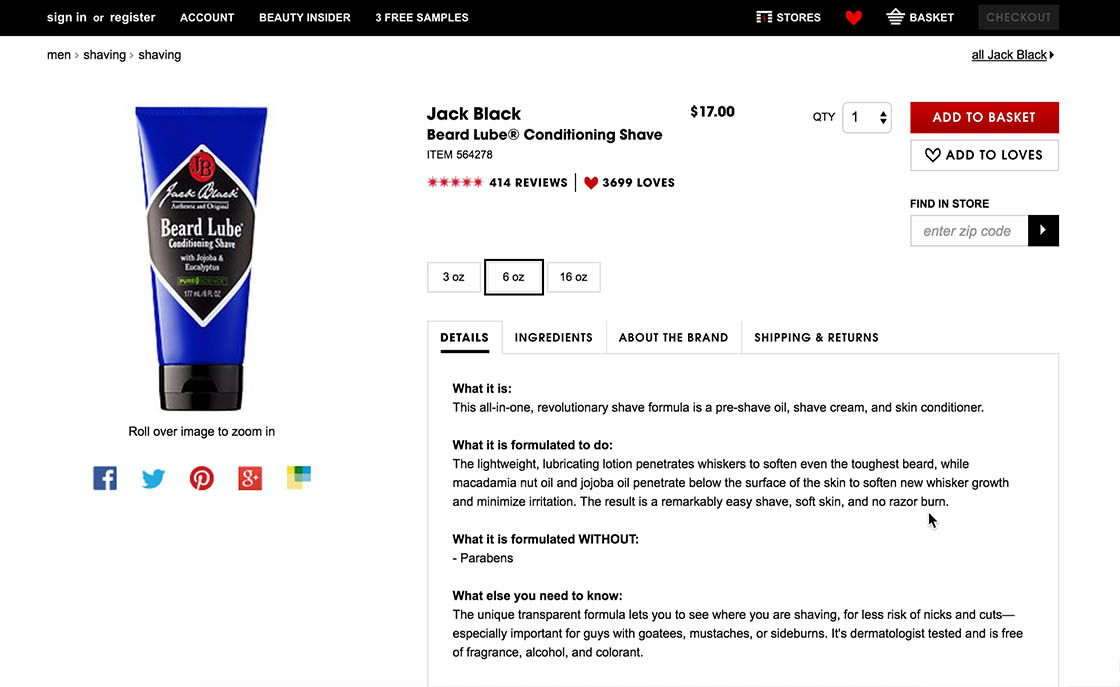1120x687 pixels.
Task: Choose the 16 oz size option
Action: pyautogui.click(x=574, y=277)
